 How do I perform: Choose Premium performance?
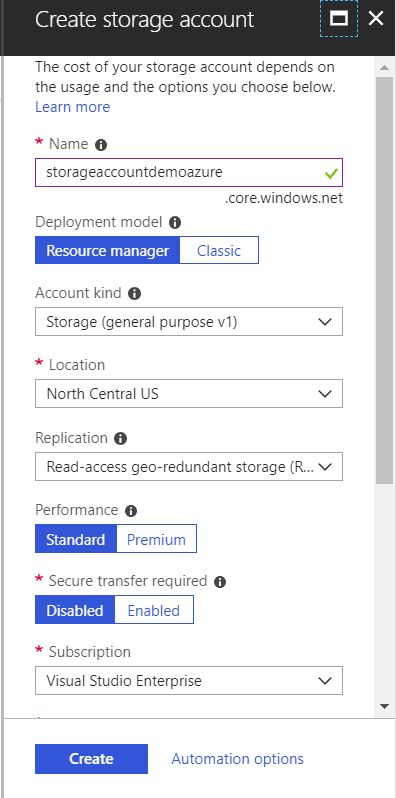pos(156,539)
